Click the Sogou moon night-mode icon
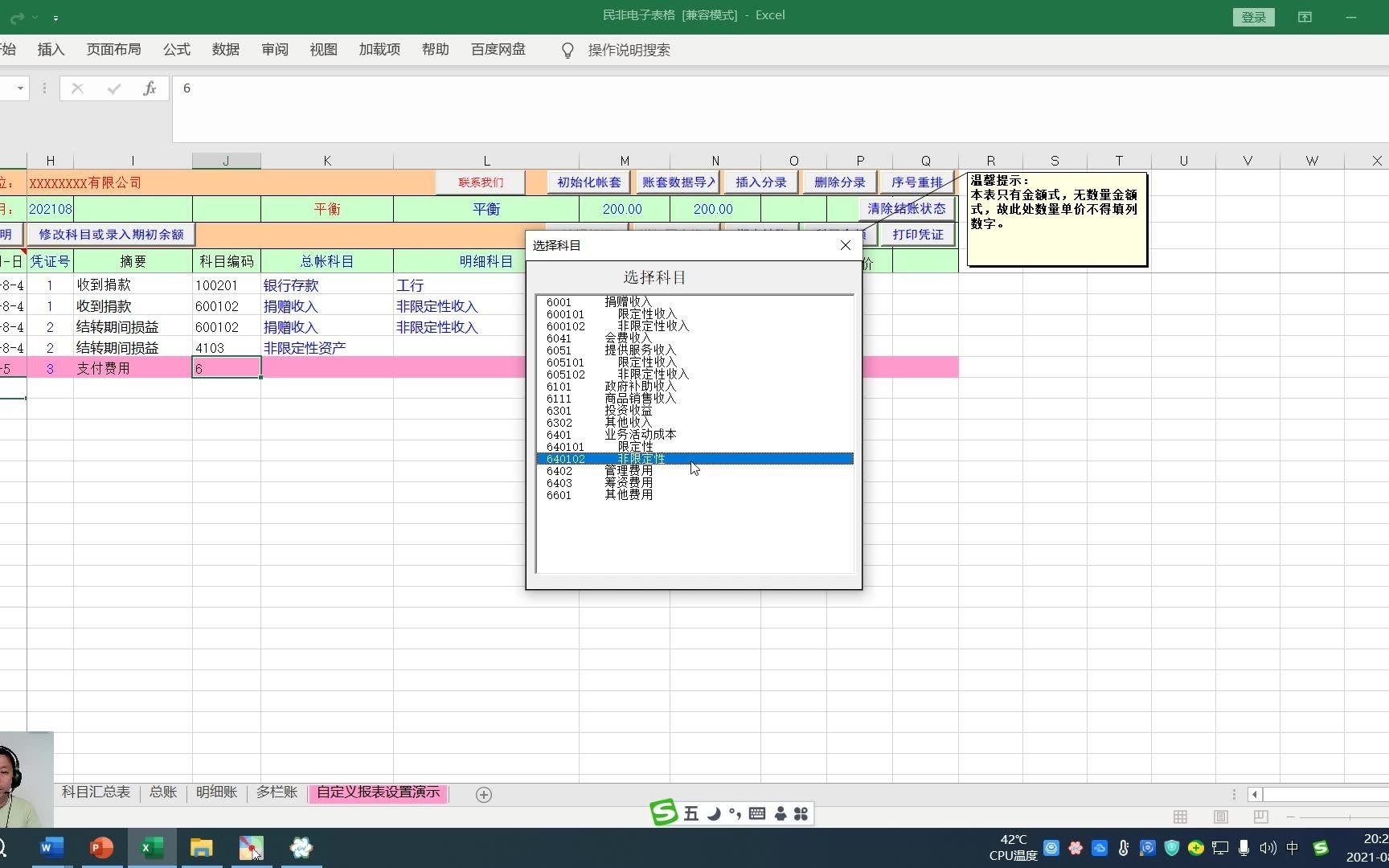The height and width of the screenshot is (868, 1389). tap(714, 813)
